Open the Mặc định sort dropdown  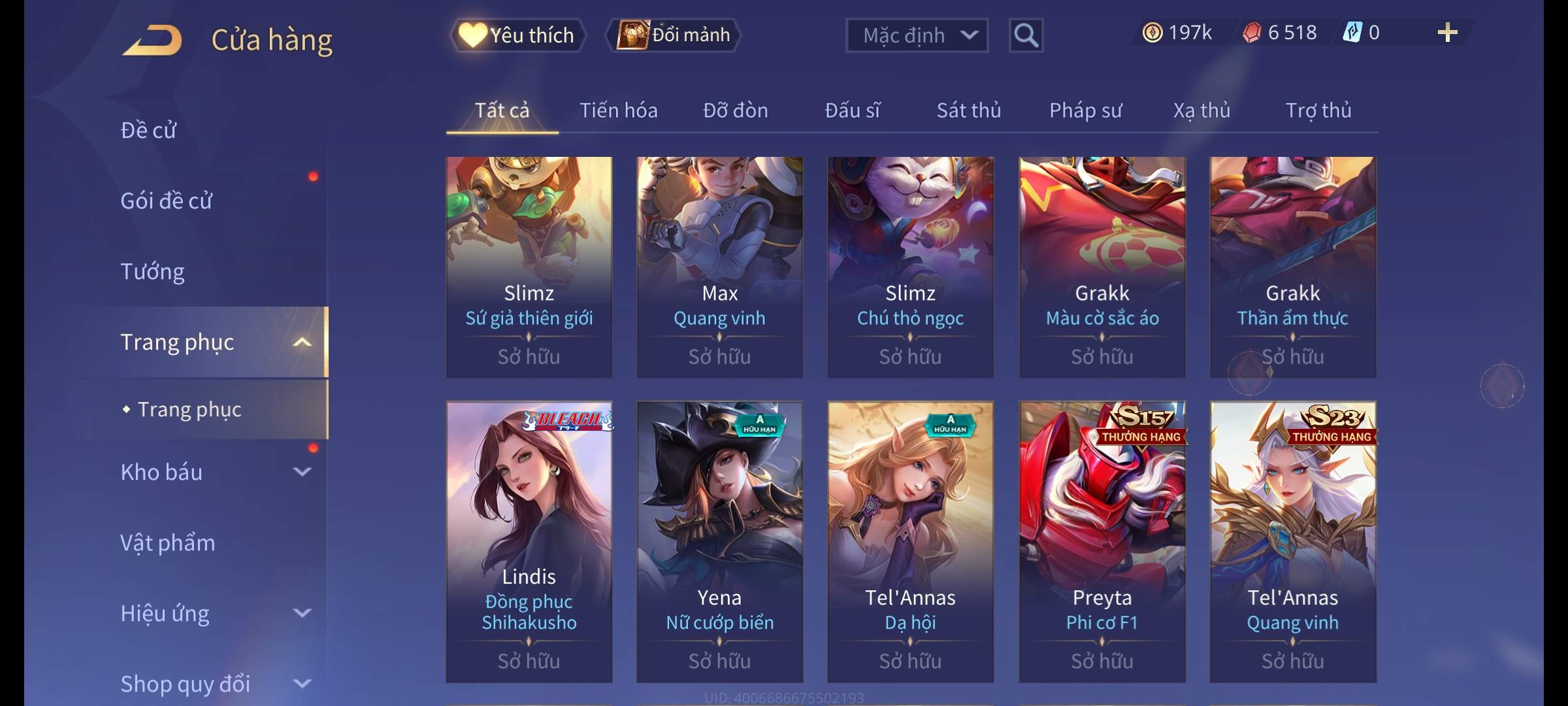tap(917, 35)
